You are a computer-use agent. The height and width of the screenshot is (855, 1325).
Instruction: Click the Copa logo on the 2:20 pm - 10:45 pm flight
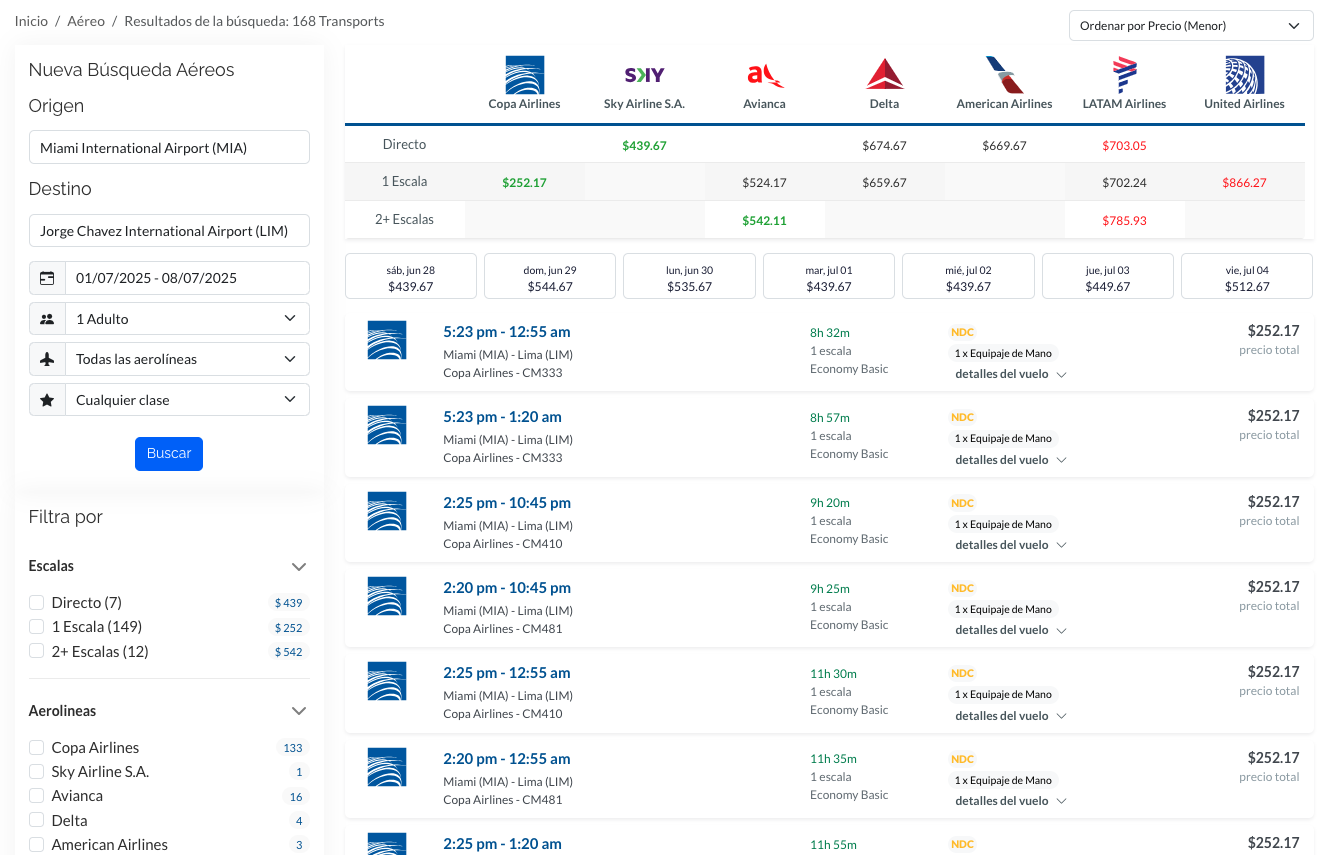(387, 596)
